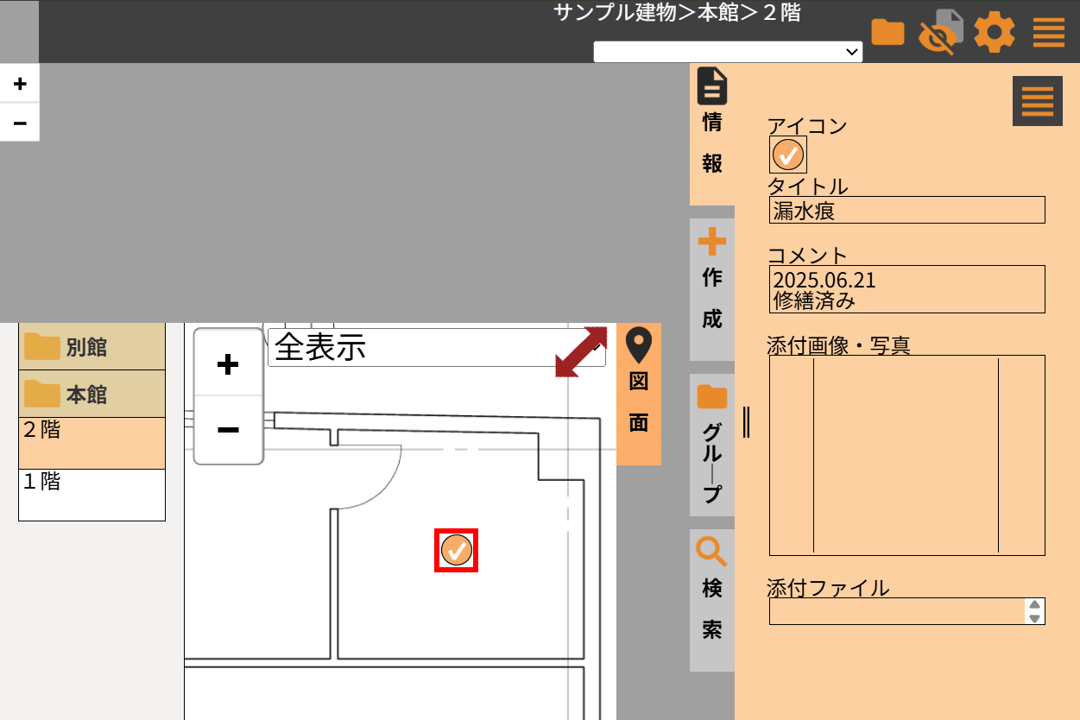This screenshot has height=720, width=1080.
Task: Click the panel resize handle with double bars
Action: (747, 422)
